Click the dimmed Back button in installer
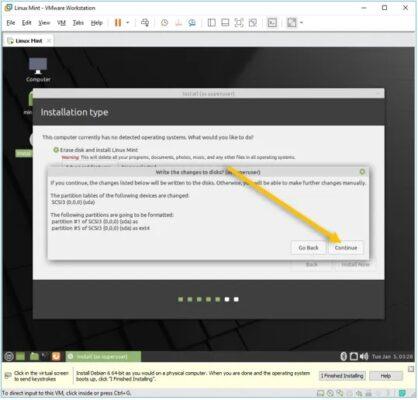Viewport: 418px width, 400px height. point(312,264)
